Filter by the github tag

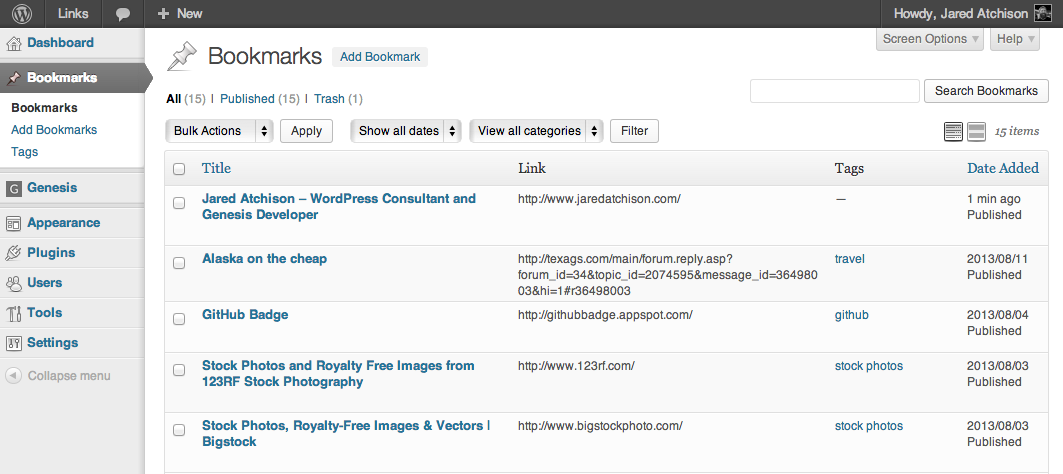tap(851, 315)
